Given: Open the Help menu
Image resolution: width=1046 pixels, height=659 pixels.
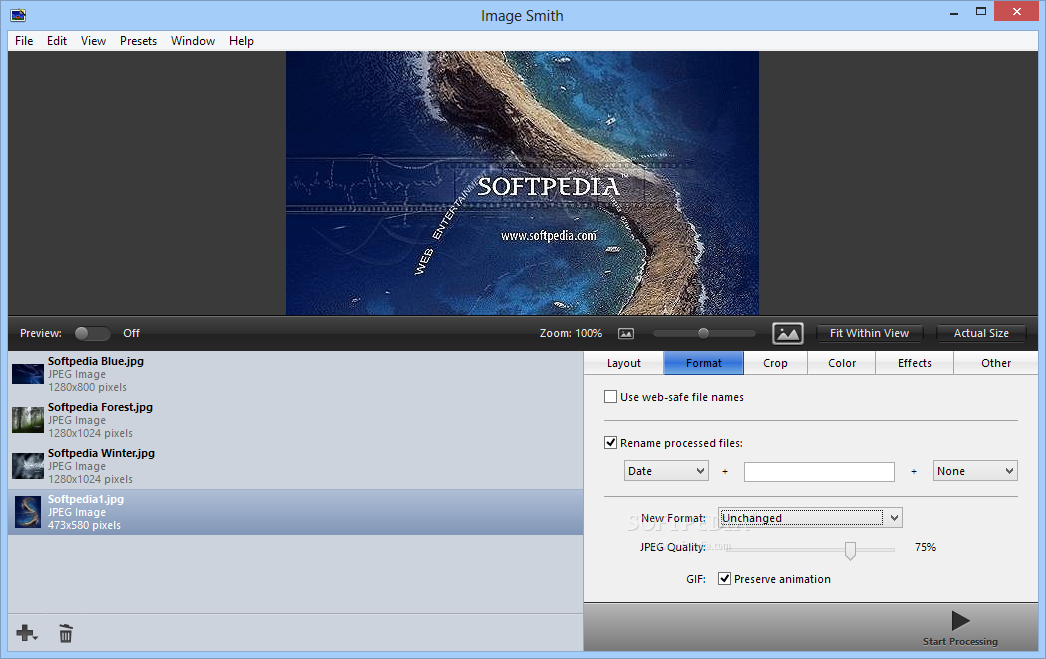Looking at the screenshot, I should (x=241, y=41).
